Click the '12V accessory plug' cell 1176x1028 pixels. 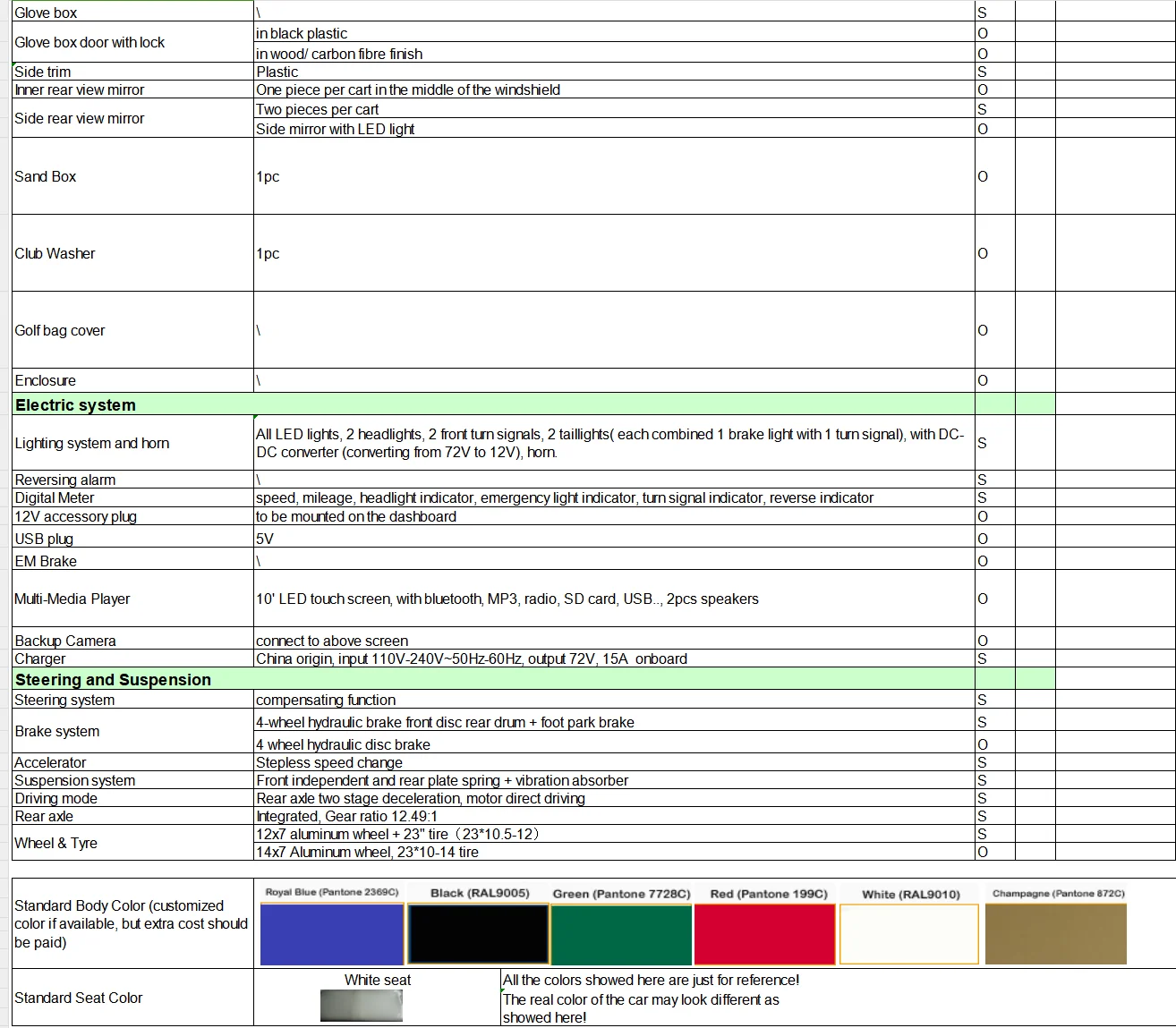tap(132, 516)
